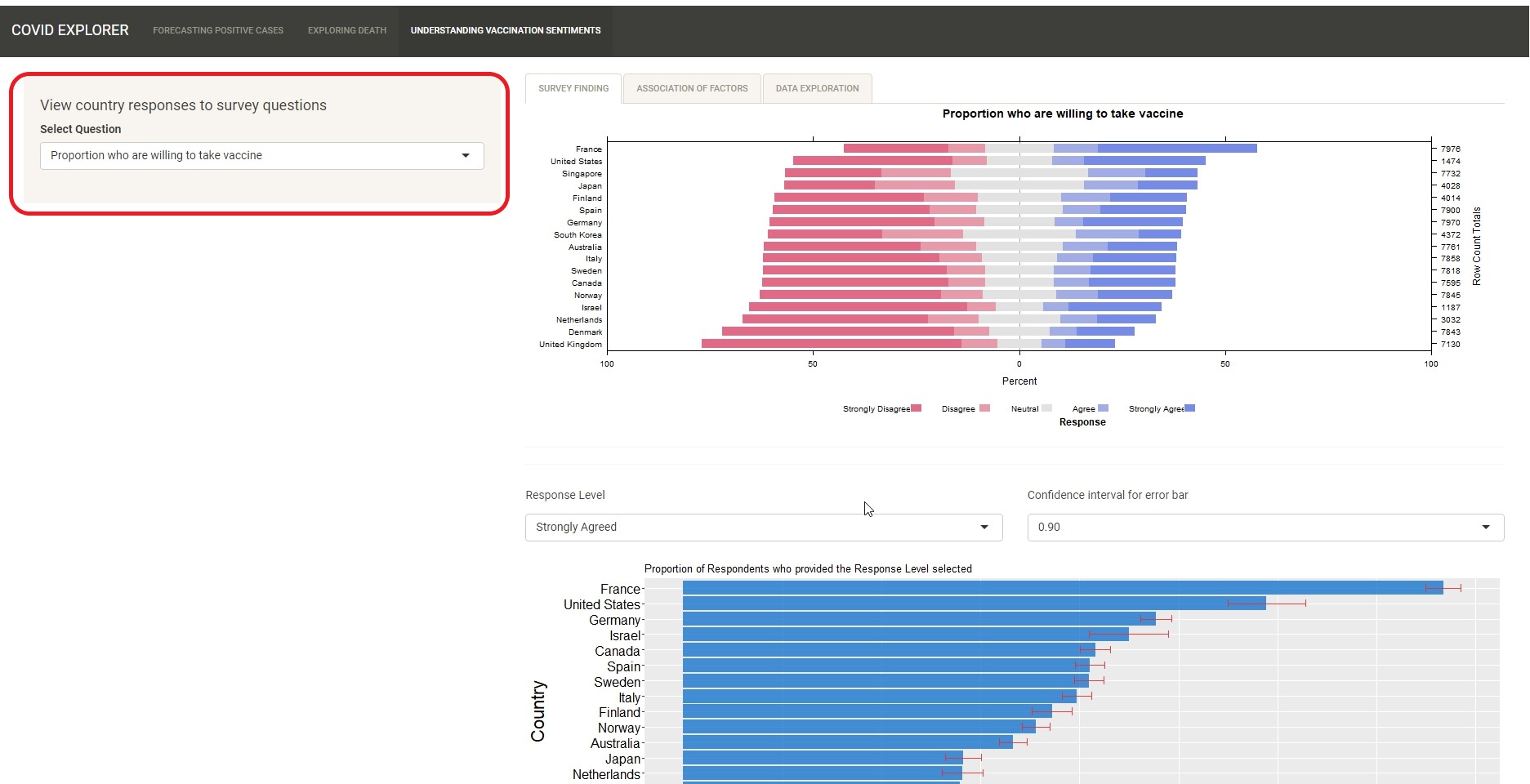Open the Forecasting Positive Cases tab
1530x784 pixels.
click(x=218, y=30)
